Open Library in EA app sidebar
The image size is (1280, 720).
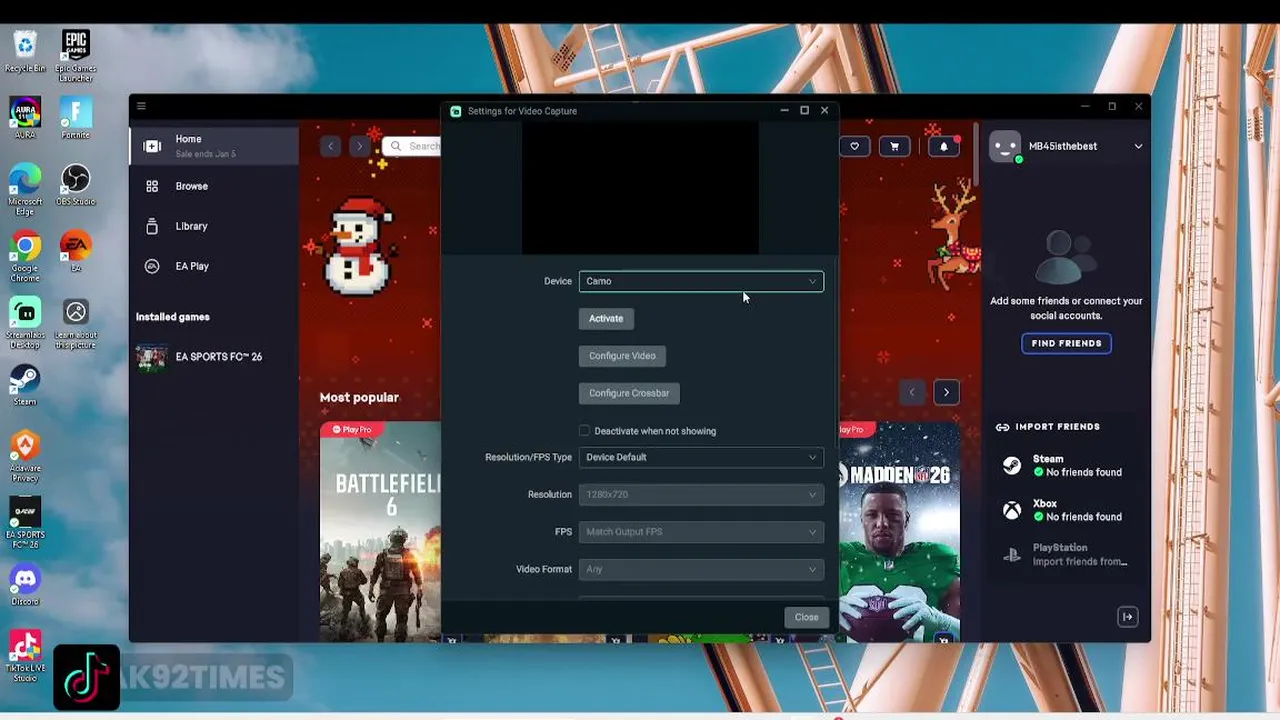coord(214,226)
